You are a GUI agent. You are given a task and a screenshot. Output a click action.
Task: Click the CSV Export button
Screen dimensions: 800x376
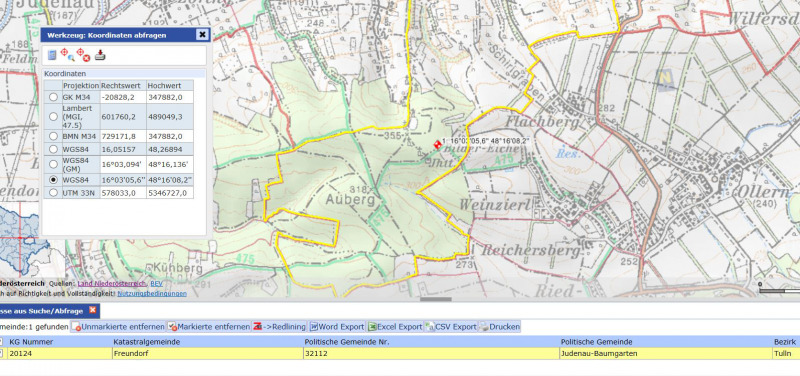click(x=451, y=327)
